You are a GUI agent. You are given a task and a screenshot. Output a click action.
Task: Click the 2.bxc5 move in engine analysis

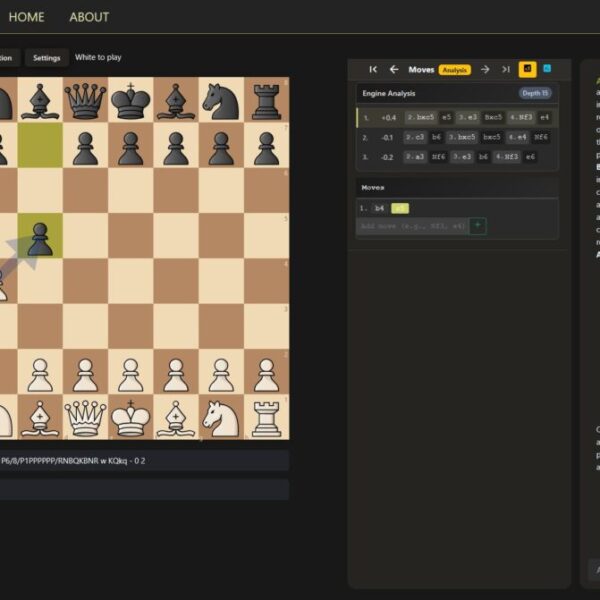(420, 117)
